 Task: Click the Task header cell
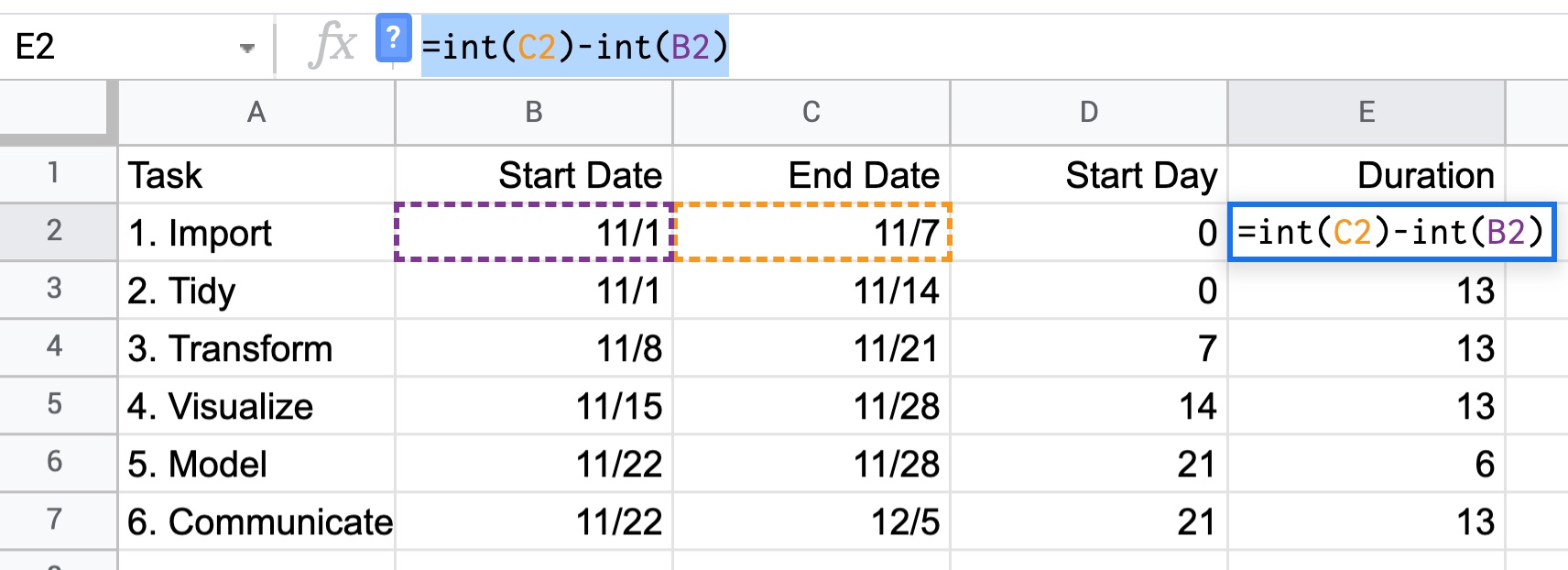click(256, 175)
